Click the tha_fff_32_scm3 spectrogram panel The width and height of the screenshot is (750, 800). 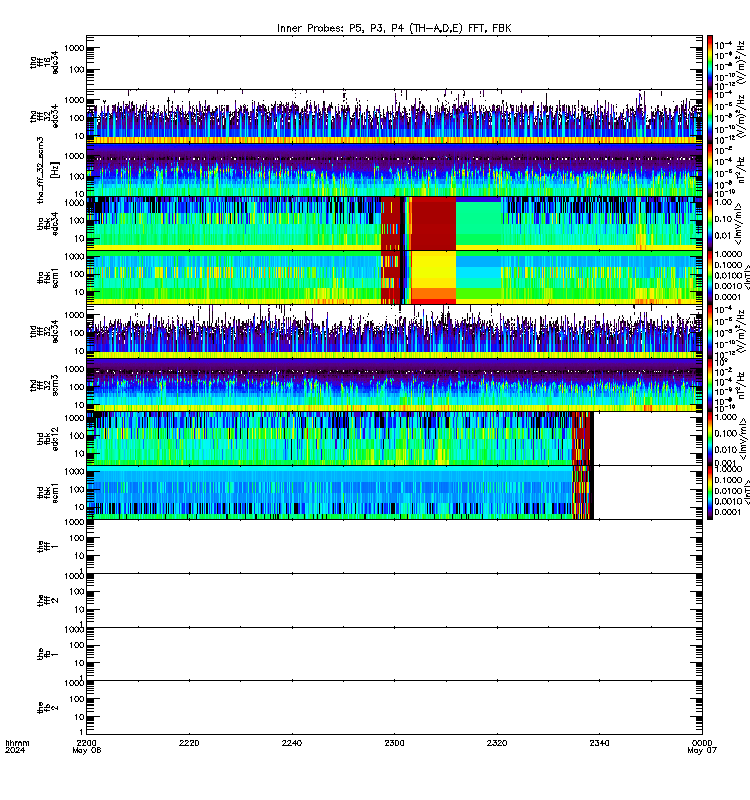[x=394, y=170]
